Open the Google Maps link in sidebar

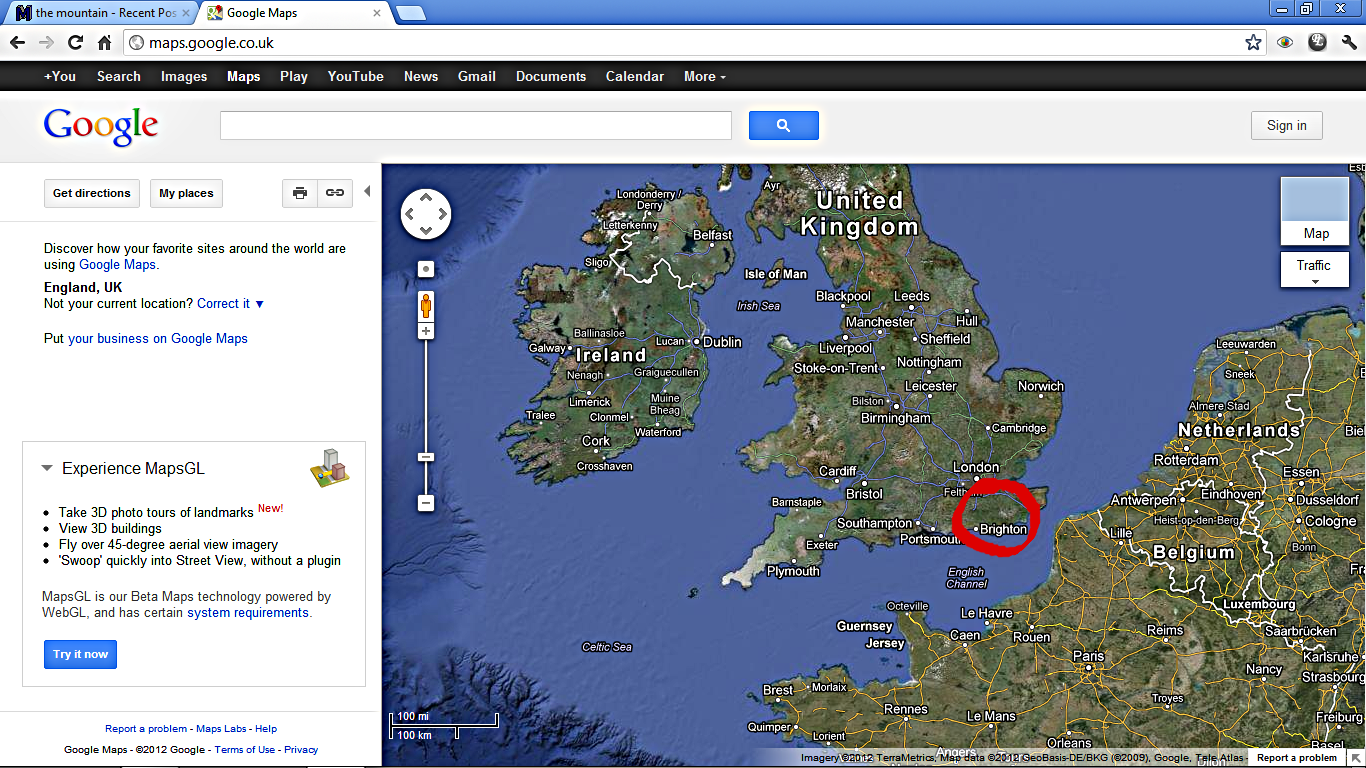(x=117, y=264)
